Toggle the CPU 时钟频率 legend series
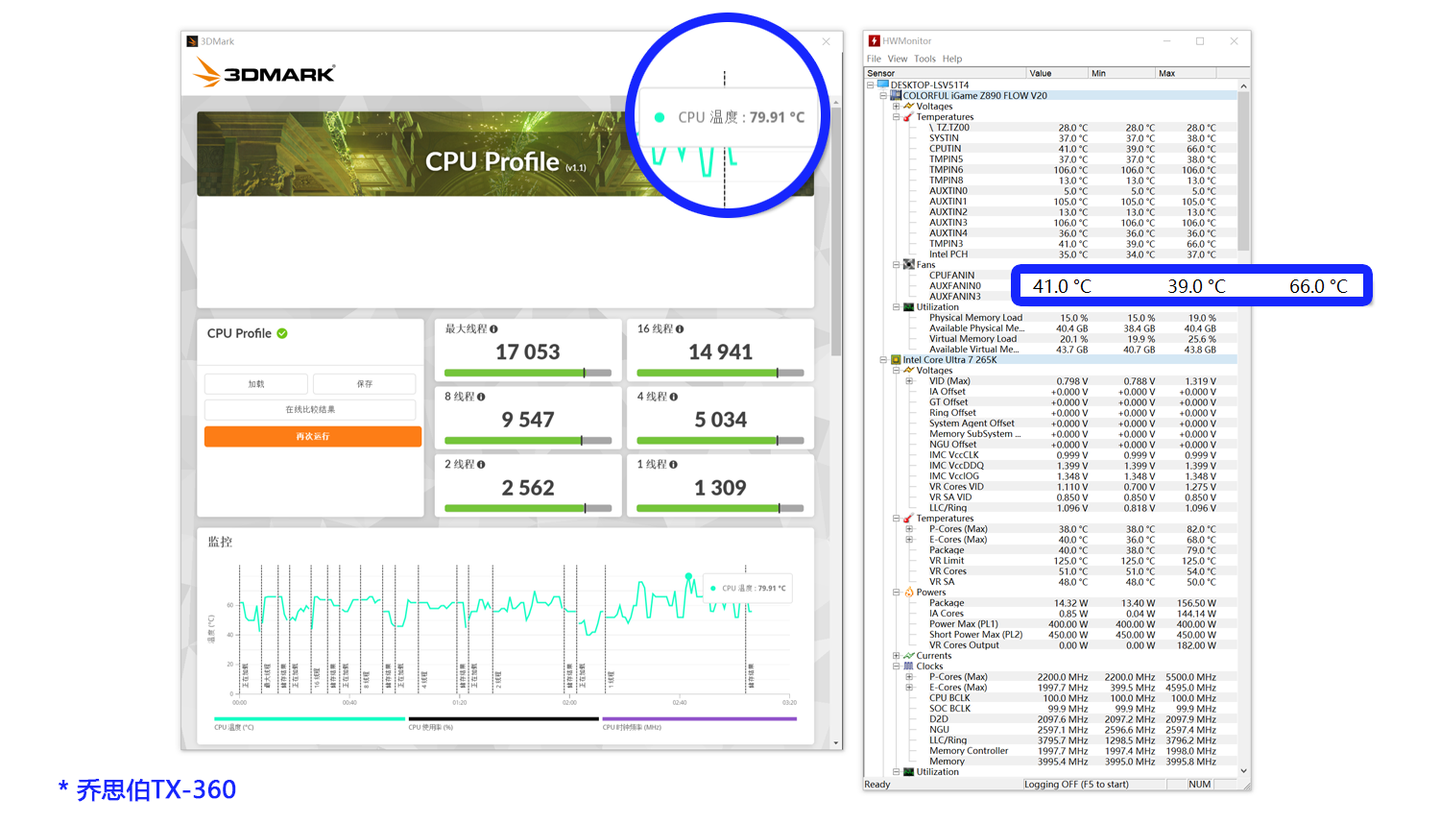Screen dimensions: 1440x823 pyautogui.click(x=699, y=723)
